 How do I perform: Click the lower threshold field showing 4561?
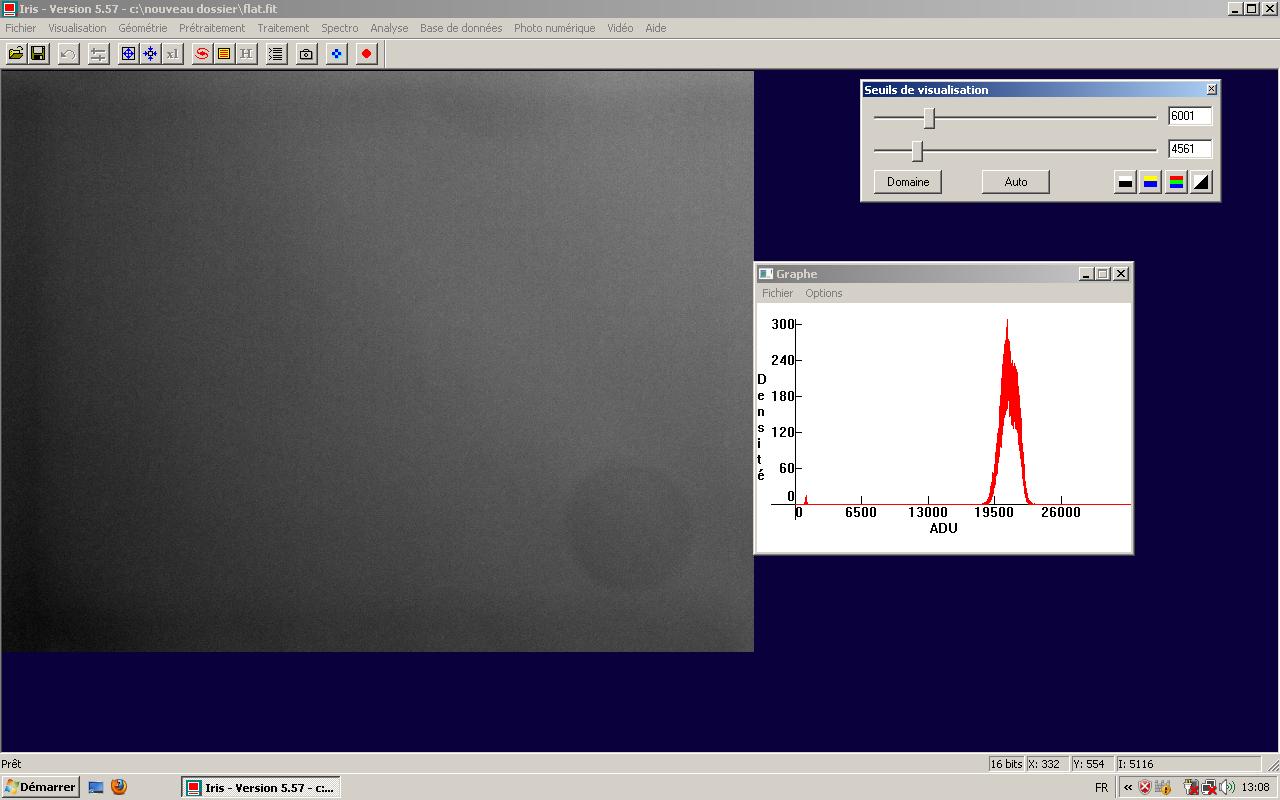(x=1190, y=149)
